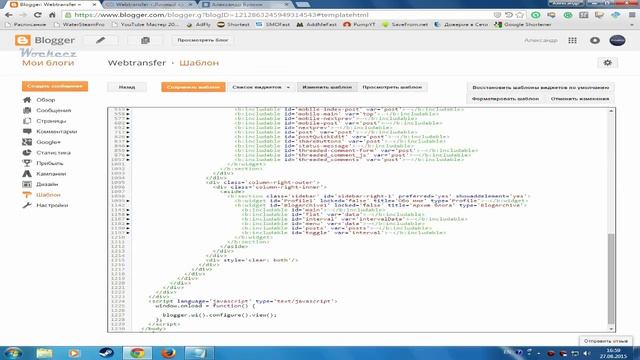Open Windows Explorer folder in taskbar

click(x=44, y=353)
